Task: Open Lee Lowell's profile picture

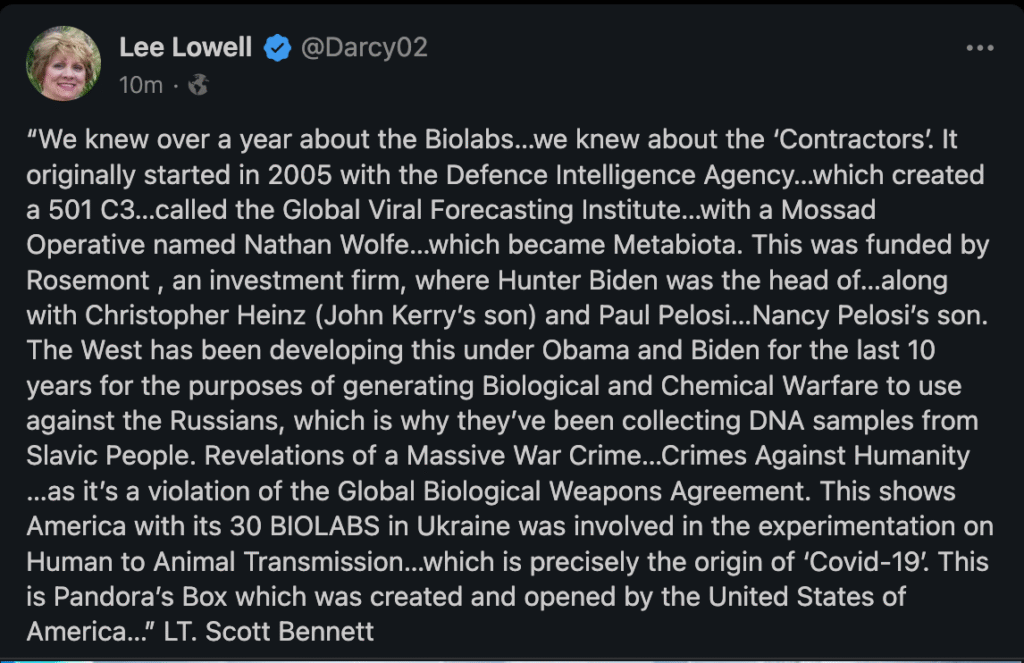Action: coord(62,64)
